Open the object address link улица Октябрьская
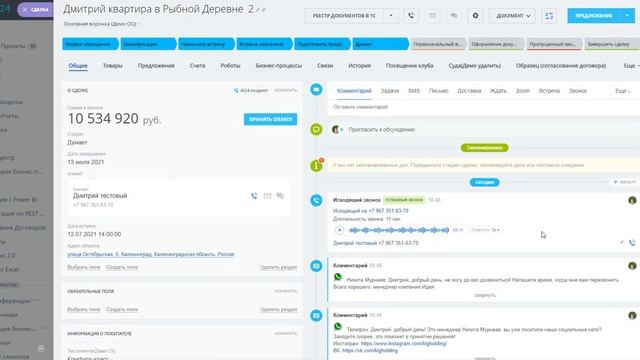Screen dimensions: 640x360 [151, 254]
